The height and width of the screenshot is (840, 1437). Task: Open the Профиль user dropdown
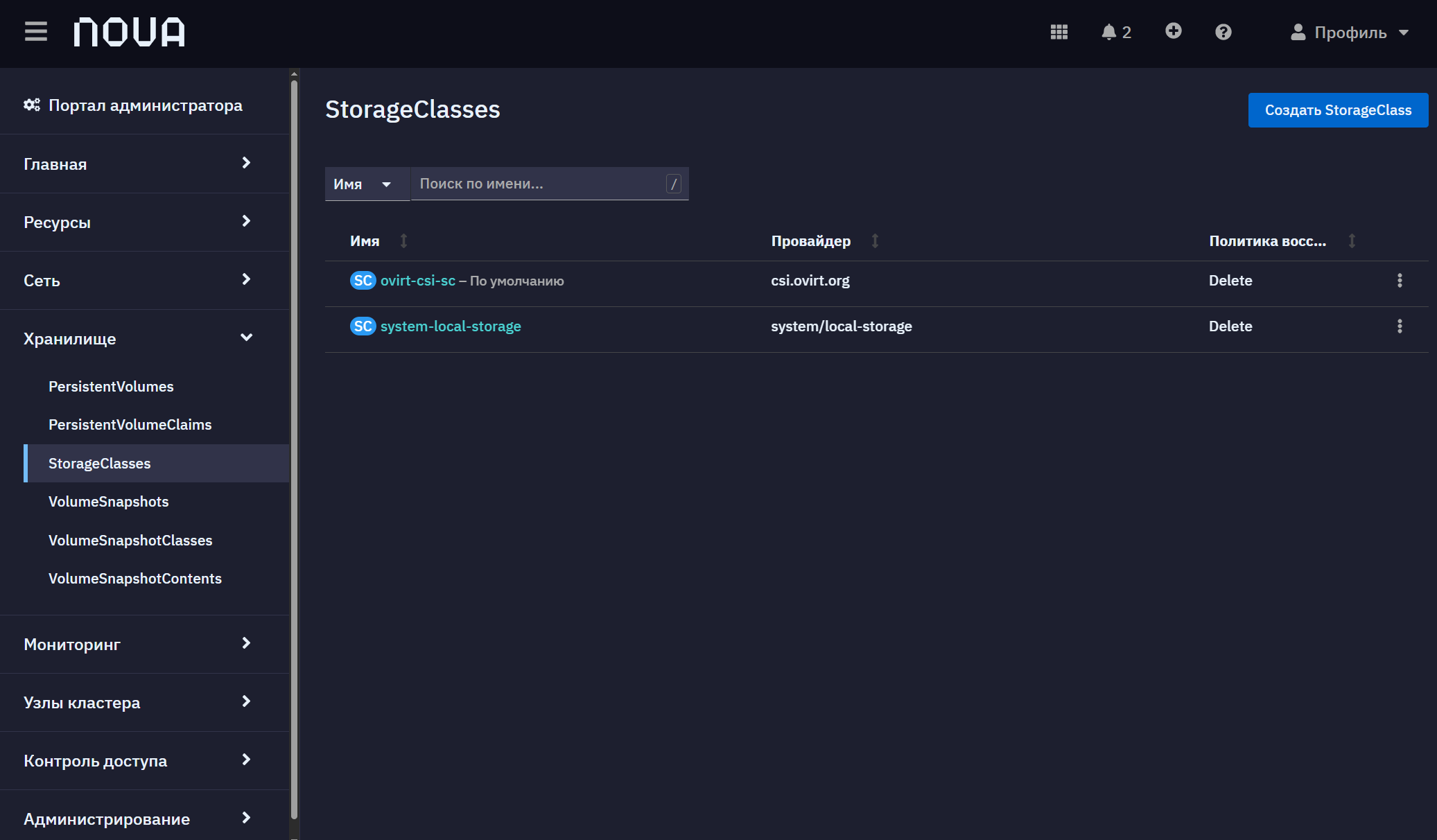1350,33
